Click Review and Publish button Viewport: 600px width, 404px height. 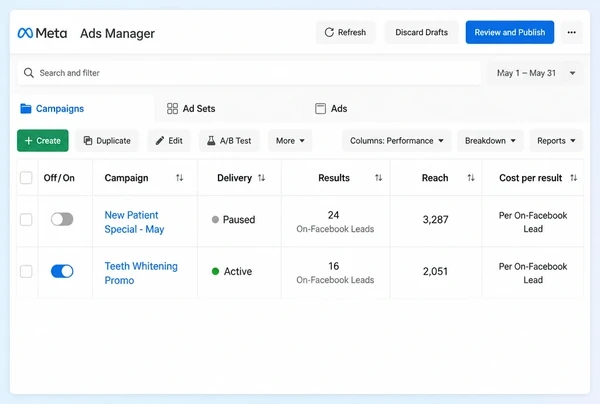[510, 33]
